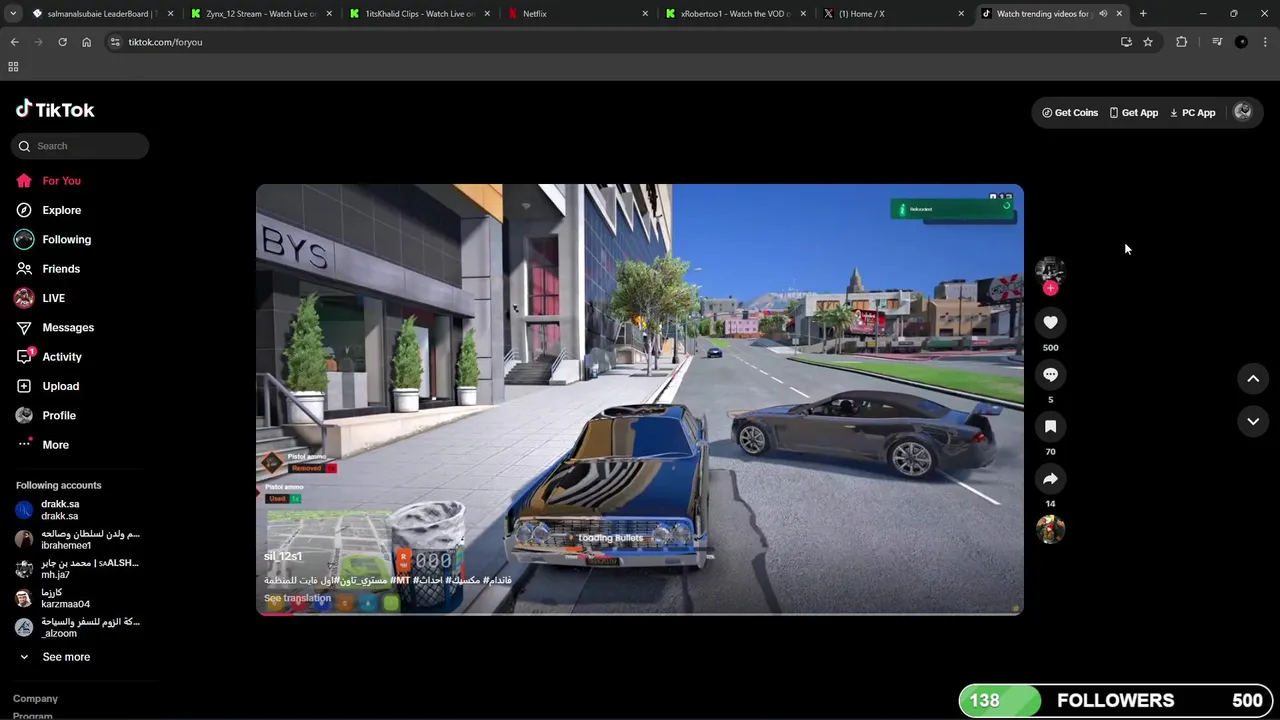Open the apps grid in bookmarks bar
This screenshot has height=720, width=1280.
[13, 67]
